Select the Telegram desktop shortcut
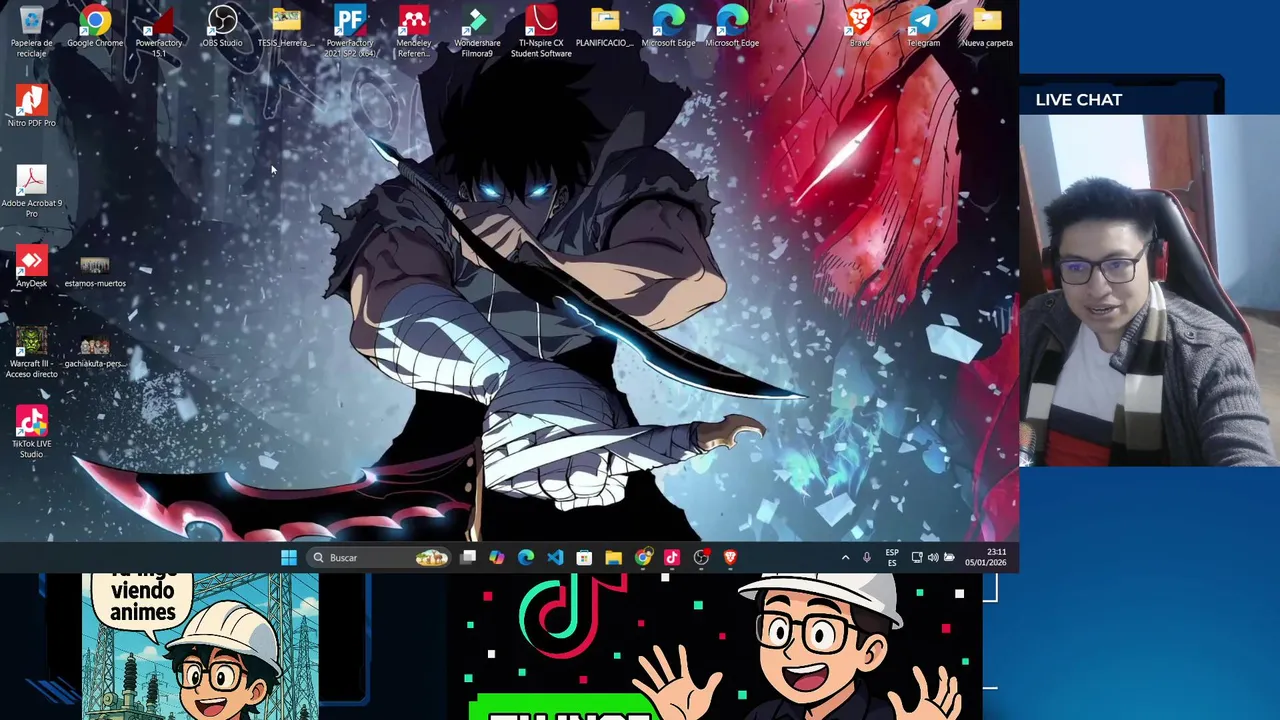 pos(923,27)
